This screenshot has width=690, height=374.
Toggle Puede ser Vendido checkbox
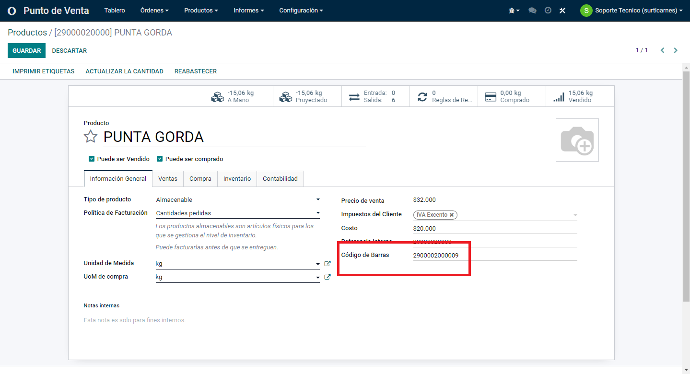click(x=92, y=159)
